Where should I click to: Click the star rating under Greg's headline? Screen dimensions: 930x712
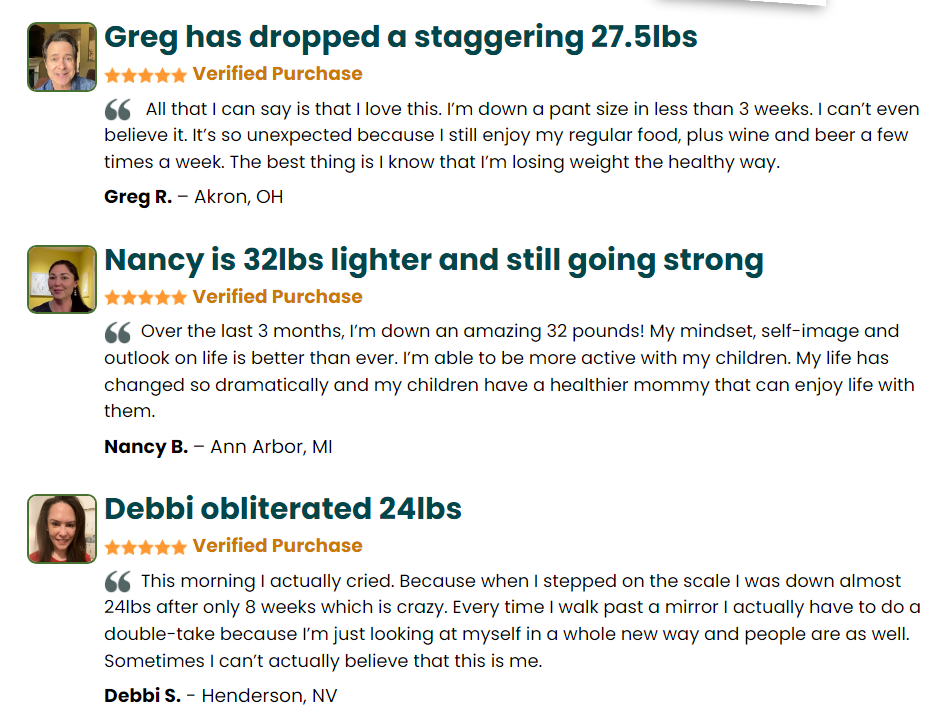(x=145, y=75)
